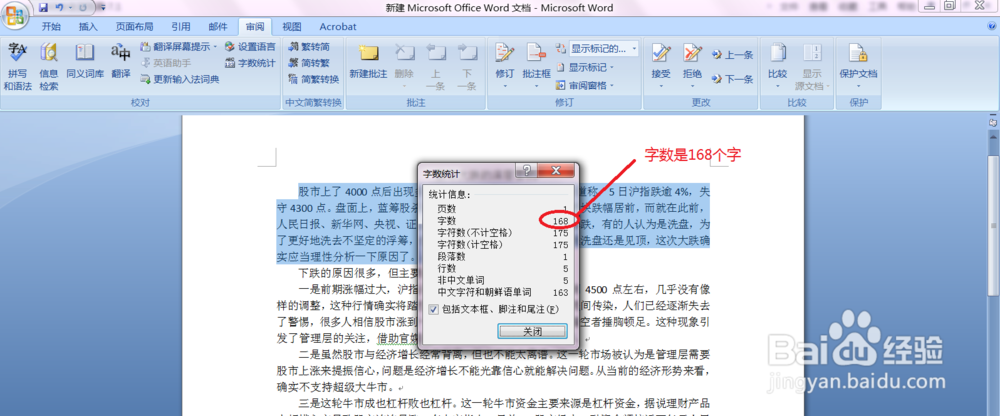Open the Office button menu
Viewport: 1000px width, 416px height.
coord(14,13)
